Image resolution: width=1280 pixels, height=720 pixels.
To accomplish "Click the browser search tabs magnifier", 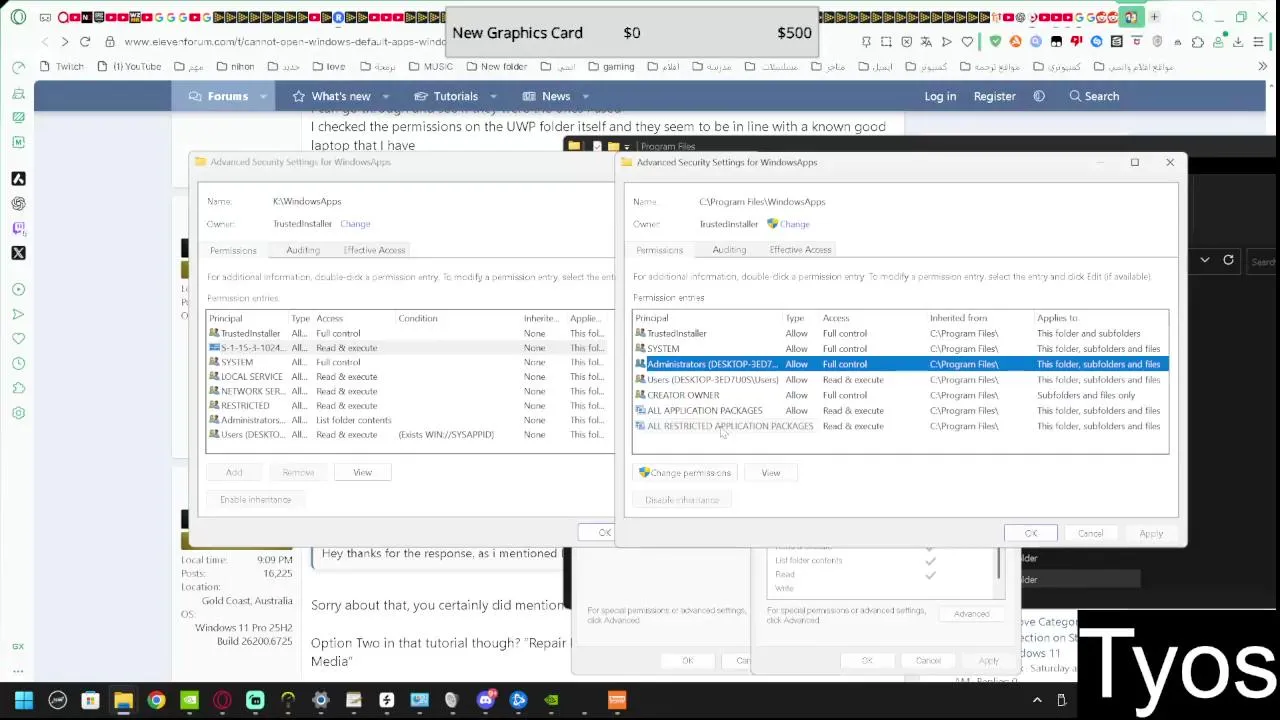I will pyautogui.click(x=1198, y=17).
